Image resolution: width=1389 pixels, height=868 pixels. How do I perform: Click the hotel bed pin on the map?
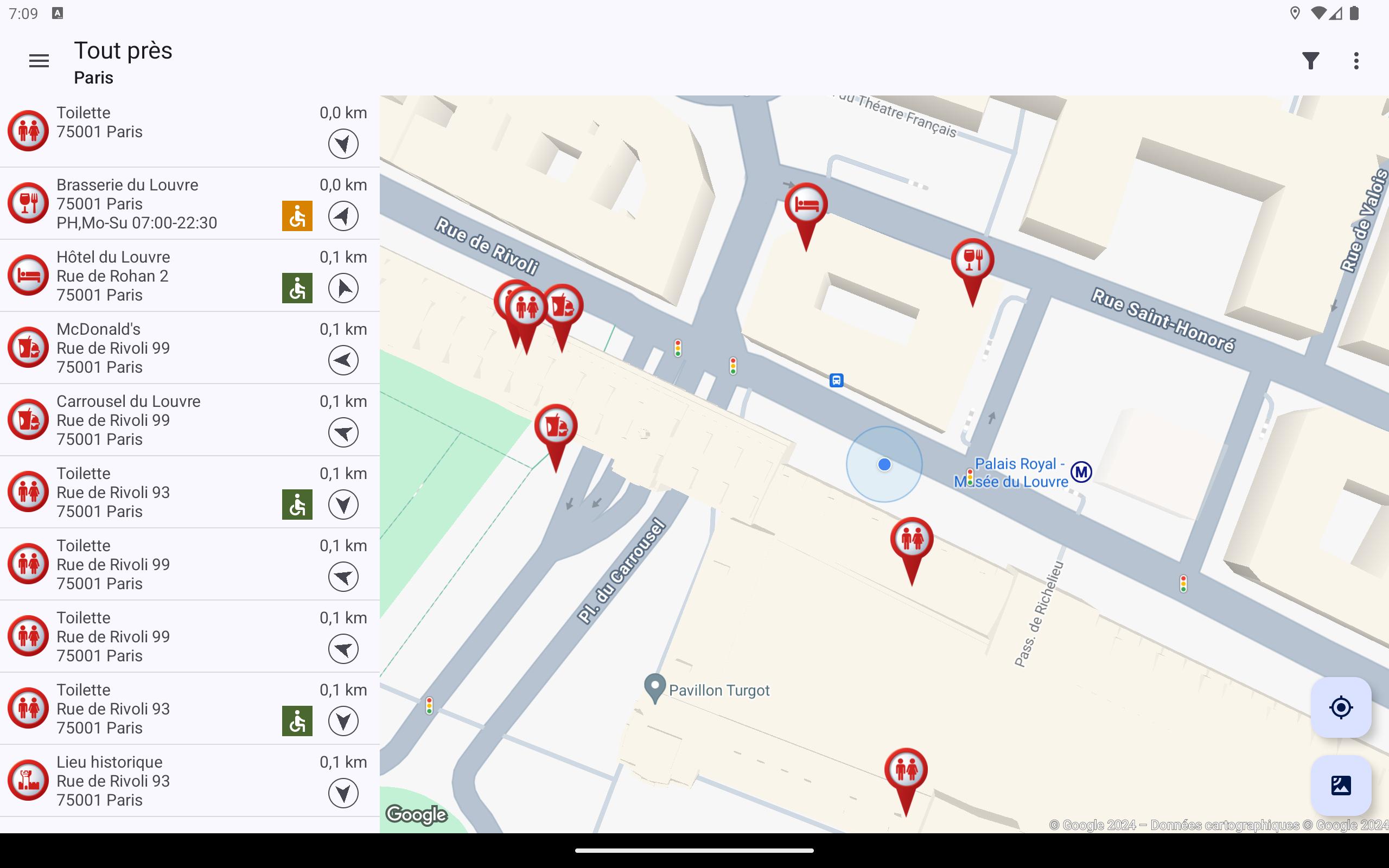(x=806, y=207)
